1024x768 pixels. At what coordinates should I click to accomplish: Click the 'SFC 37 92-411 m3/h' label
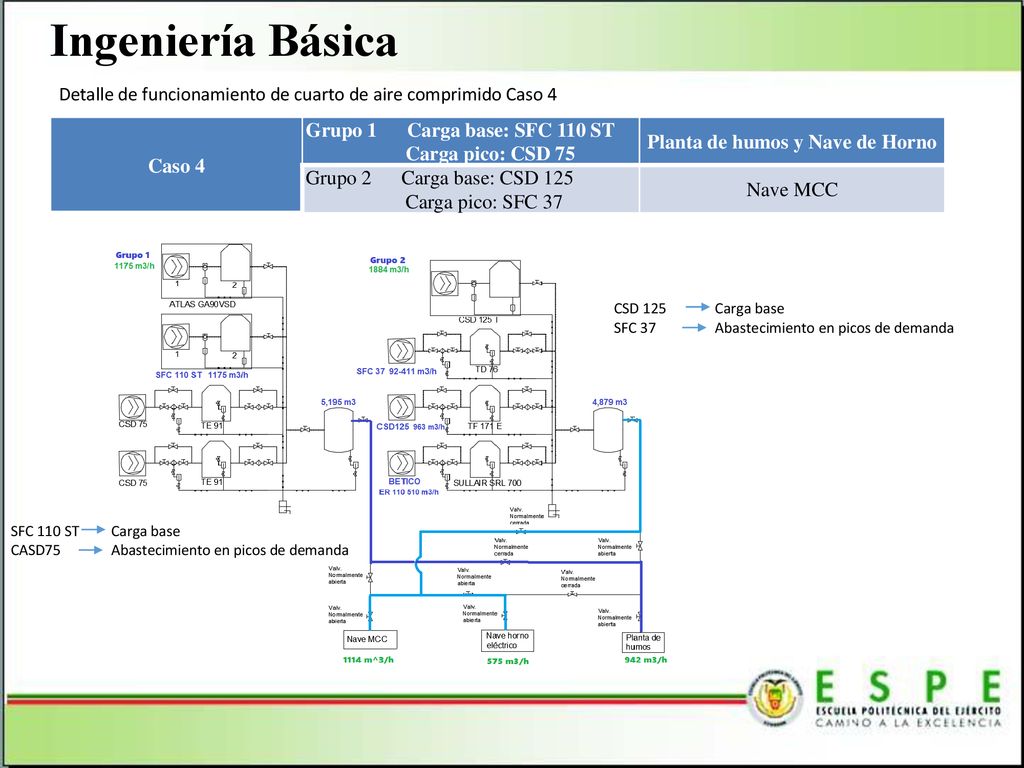coord(396,371)
